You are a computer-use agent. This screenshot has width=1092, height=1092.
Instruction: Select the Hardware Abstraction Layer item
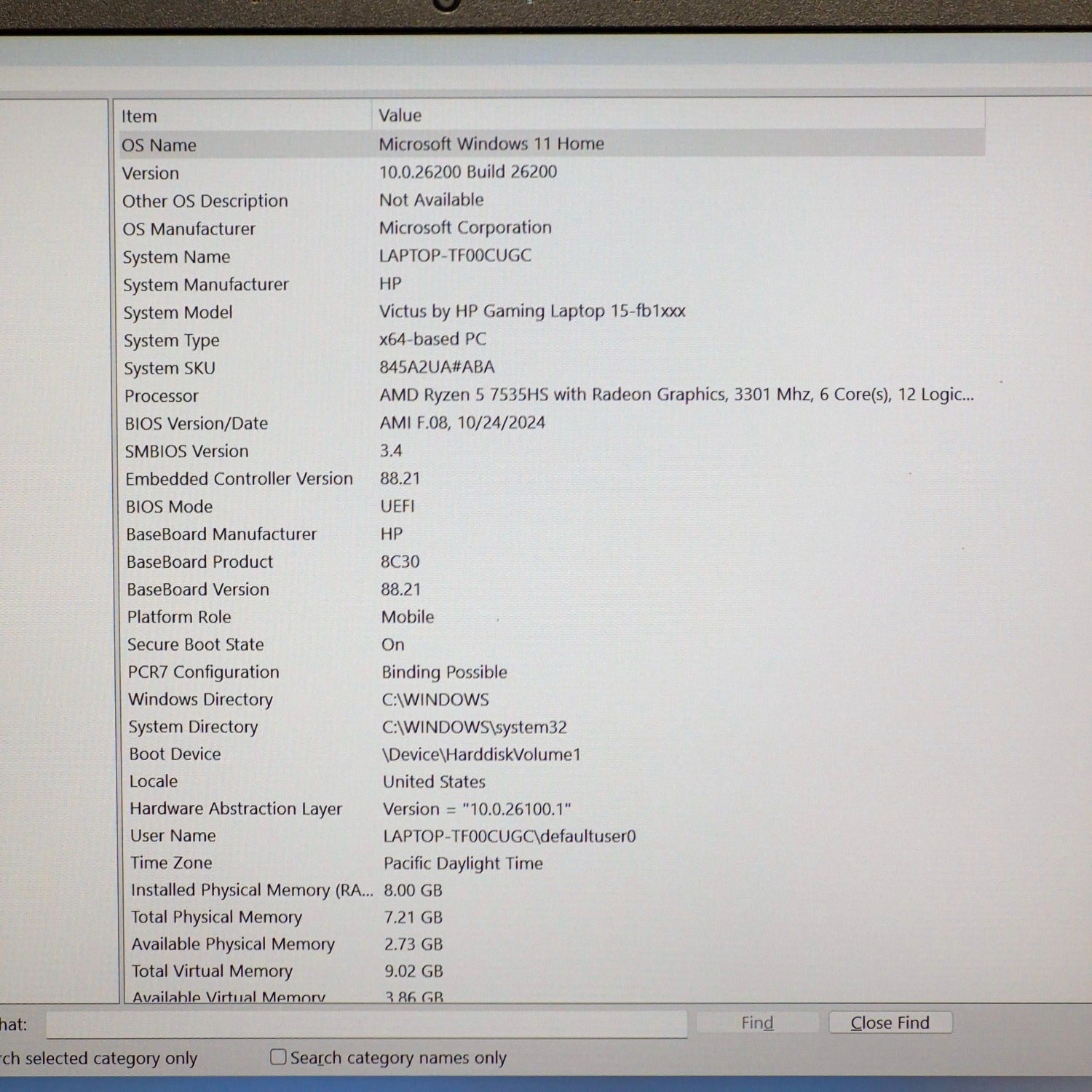pos(236,809)
